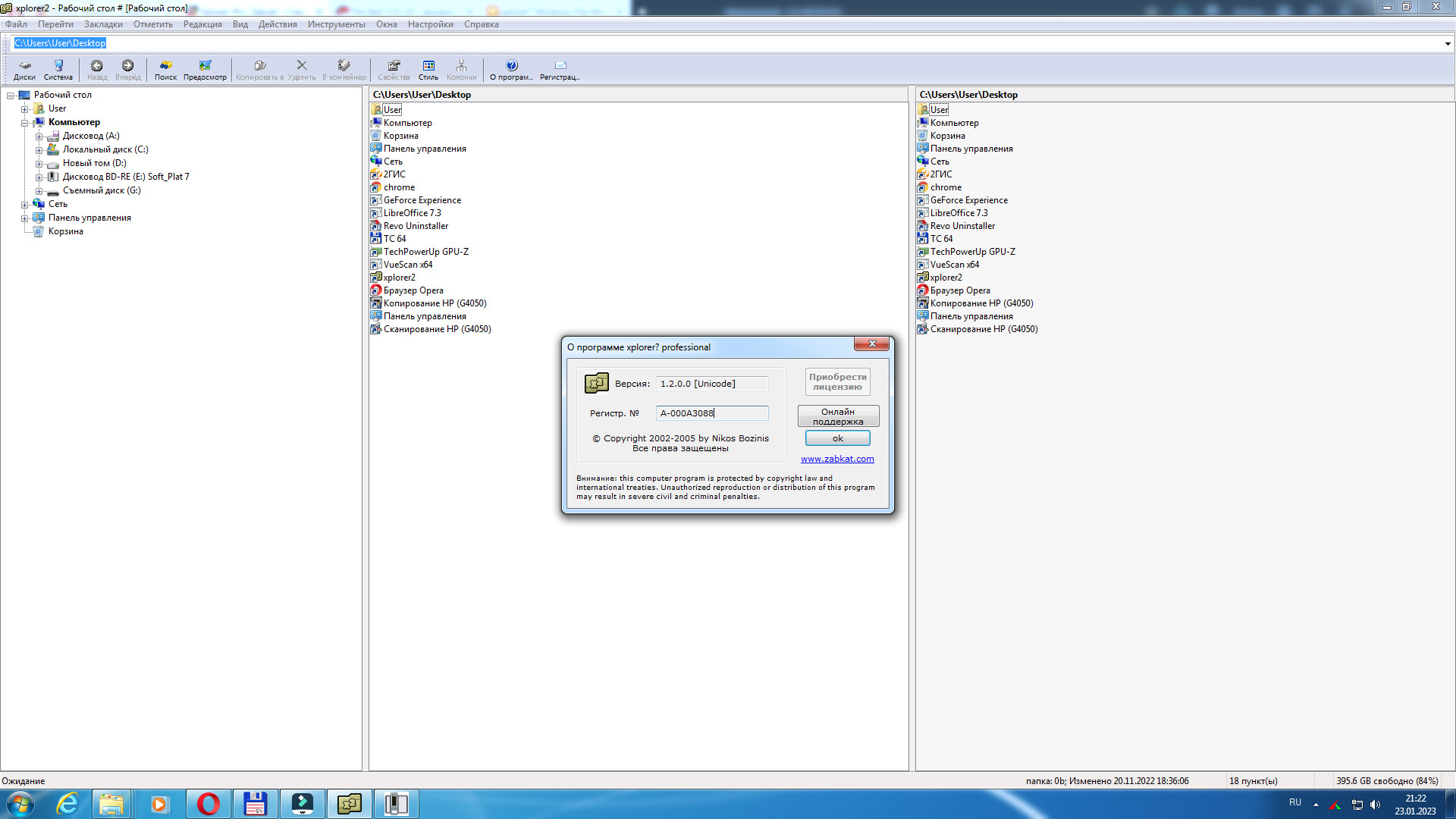Click the Предосмотр preview icon
1456x819 pixels.
[205, 69]
